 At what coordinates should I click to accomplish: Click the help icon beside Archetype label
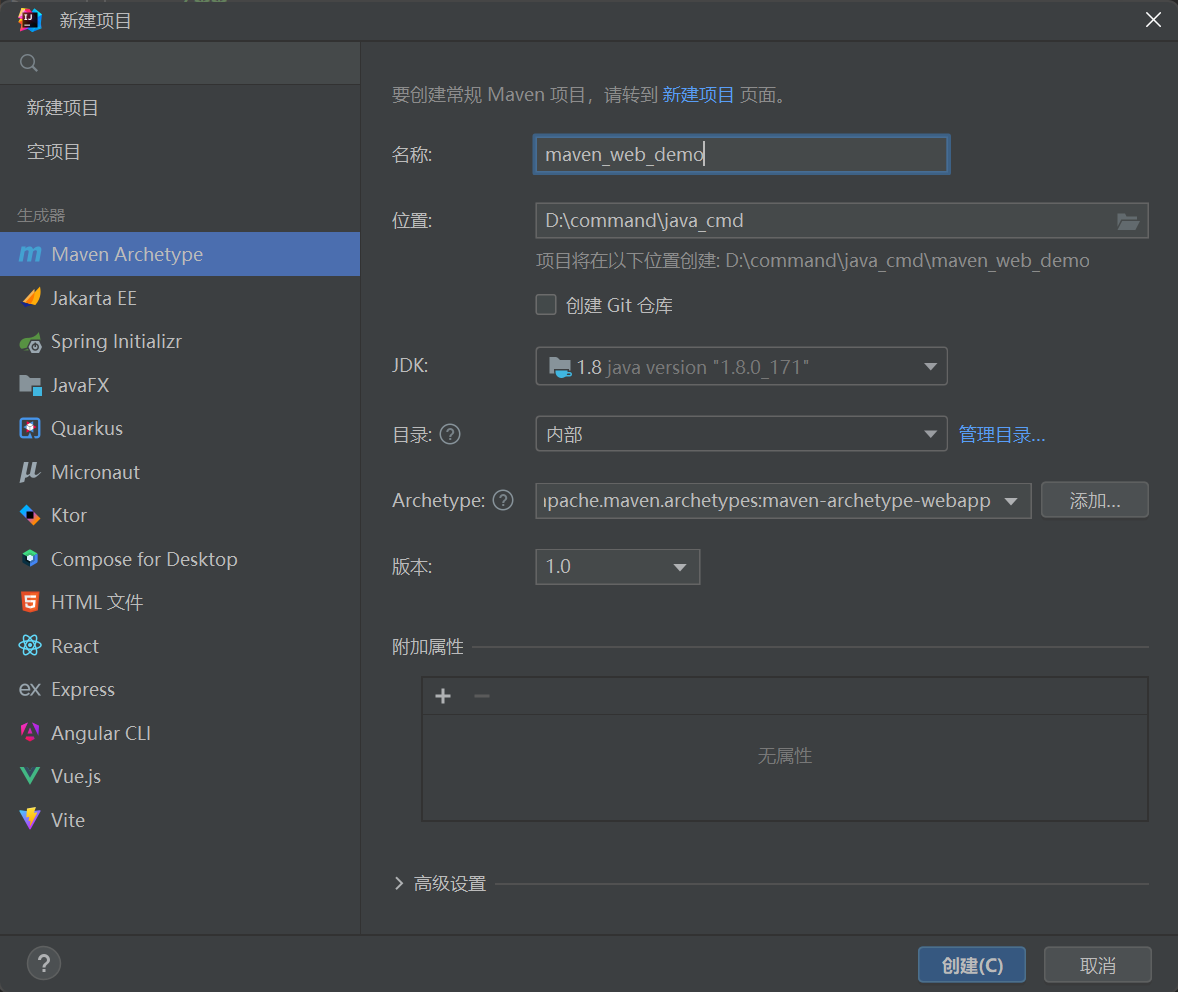click(503, 500)
